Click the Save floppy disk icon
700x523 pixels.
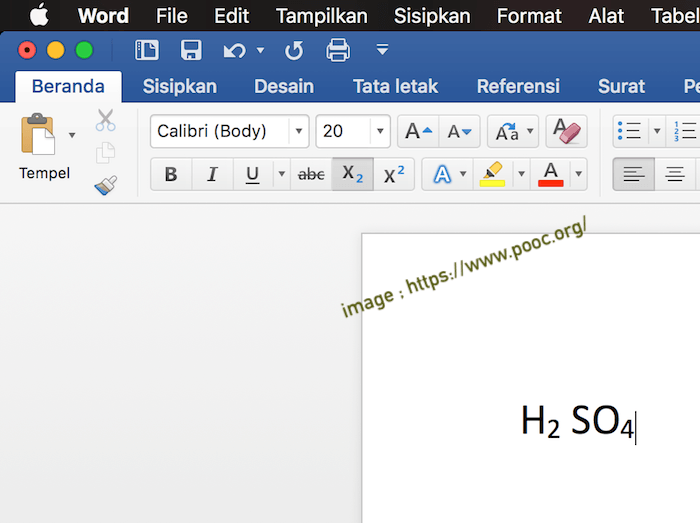[191, 50]
